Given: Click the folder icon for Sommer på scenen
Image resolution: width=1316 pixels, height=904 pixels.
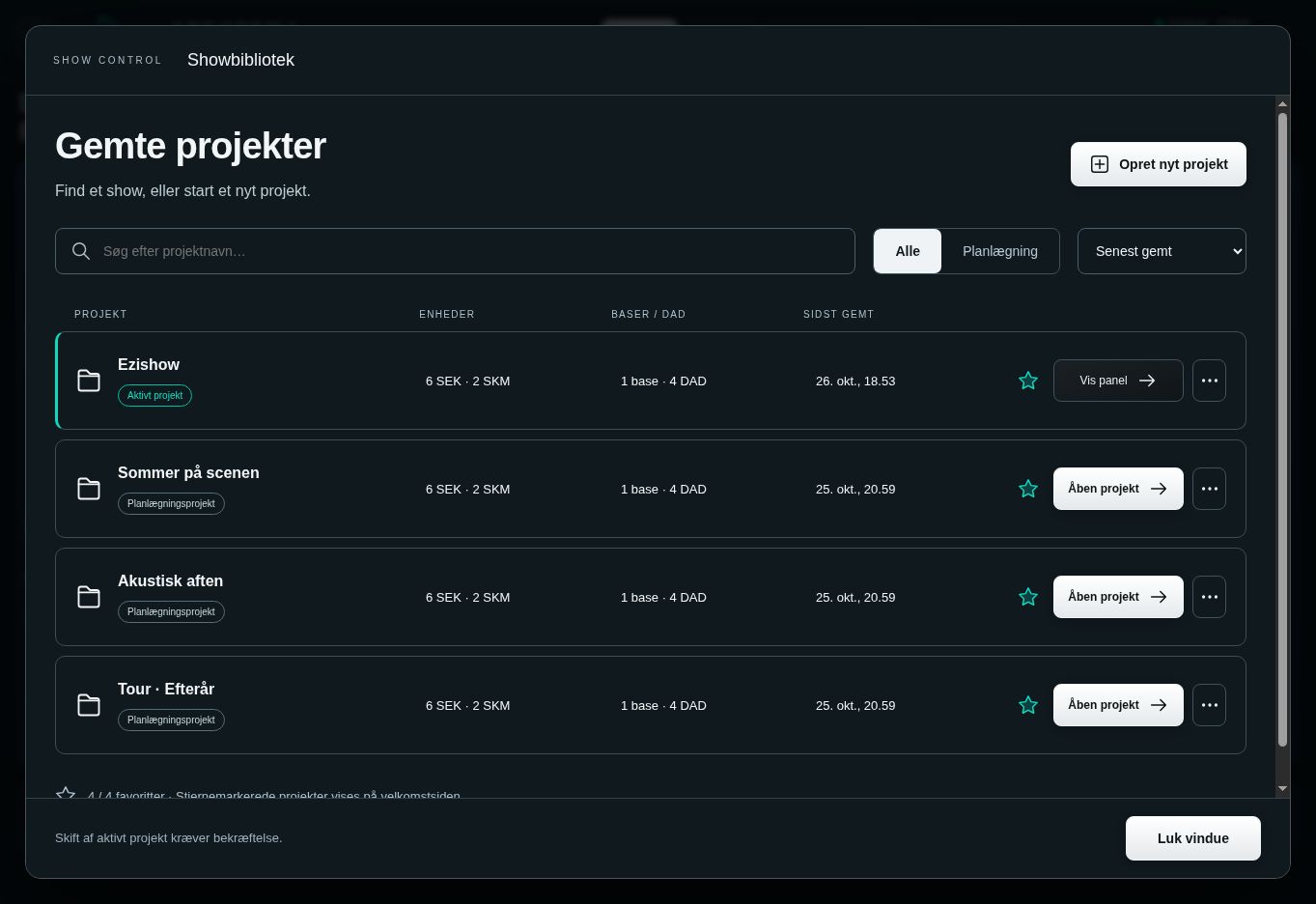Looking at the screenshot, I should (89, 489).
